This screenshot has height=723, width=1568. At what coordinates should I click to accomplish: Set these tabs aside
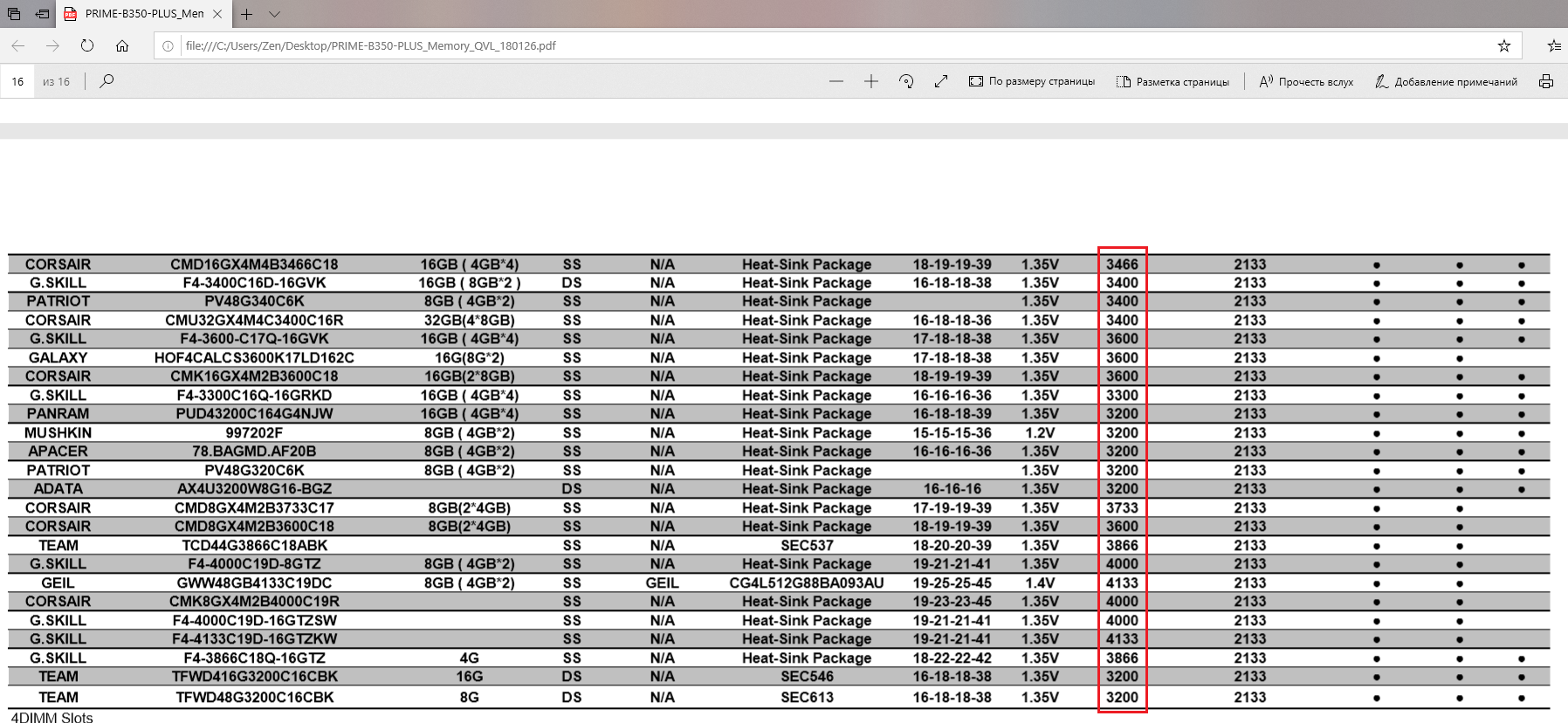coord(42,14)
